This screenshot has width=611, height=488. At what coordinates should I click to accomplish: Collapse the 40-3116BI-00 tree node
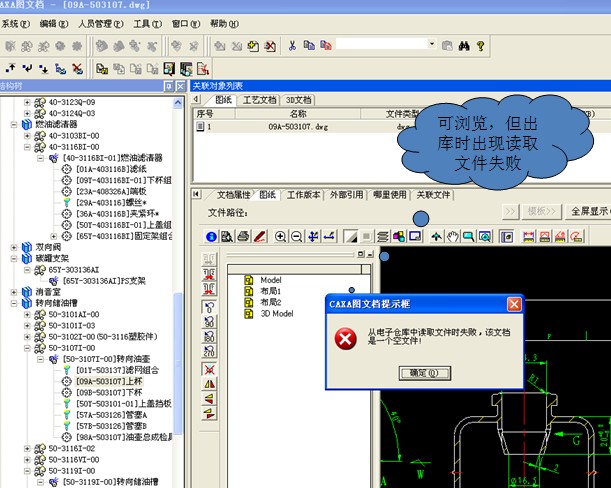point(27,147)
